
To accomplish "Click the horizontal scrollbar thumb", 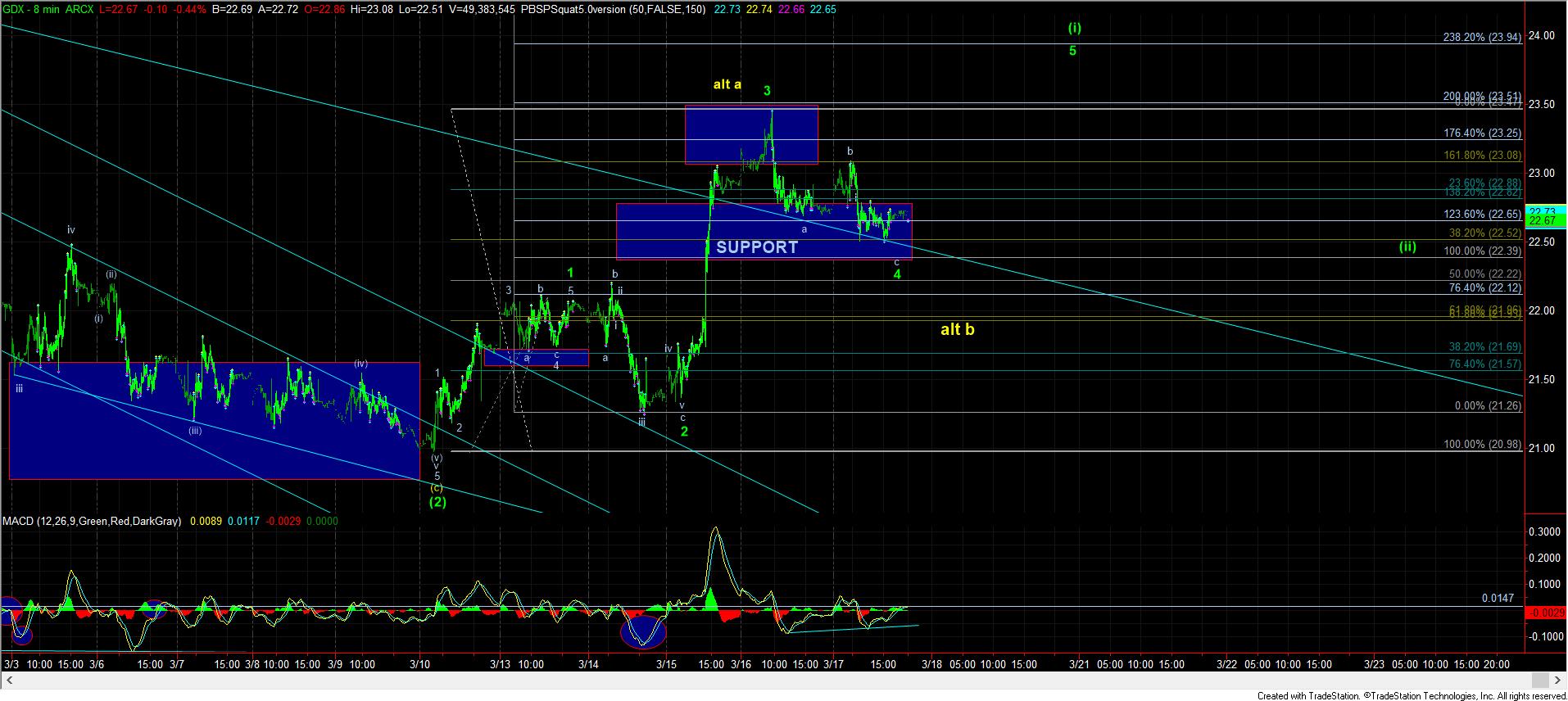I will pos(1541,680).
